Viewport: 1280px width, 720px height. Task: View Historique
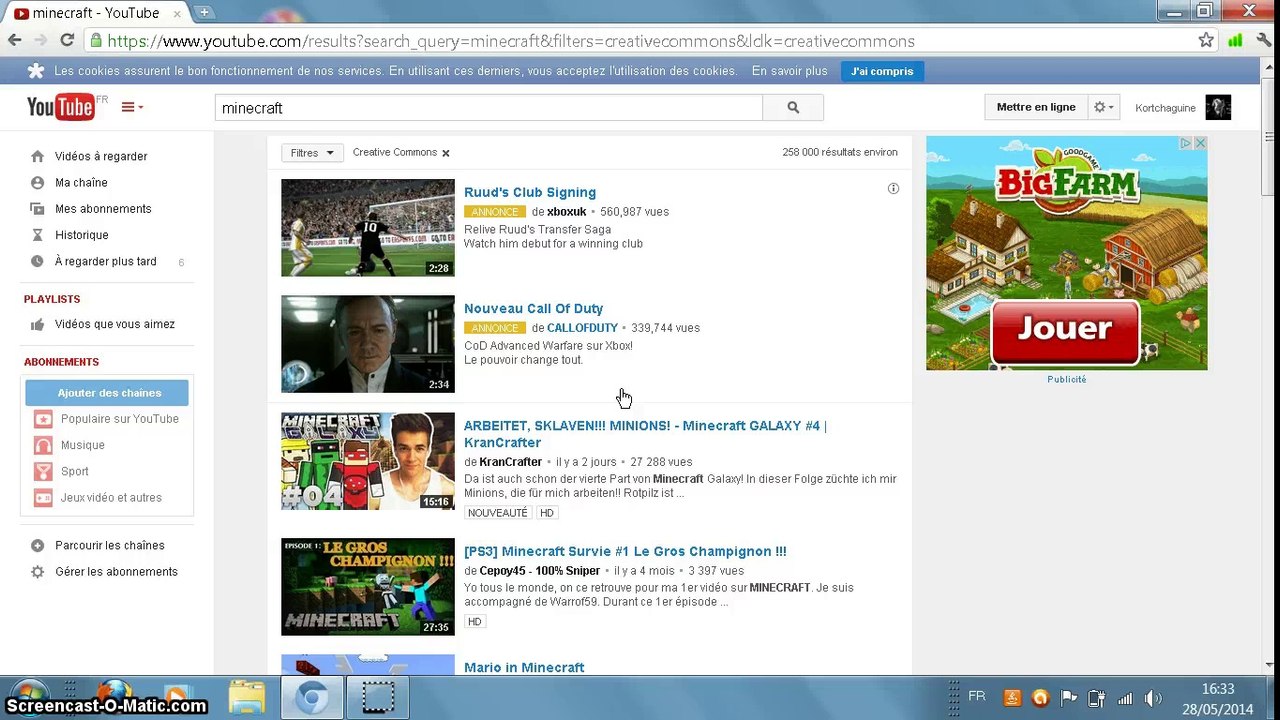coord(81,235)
